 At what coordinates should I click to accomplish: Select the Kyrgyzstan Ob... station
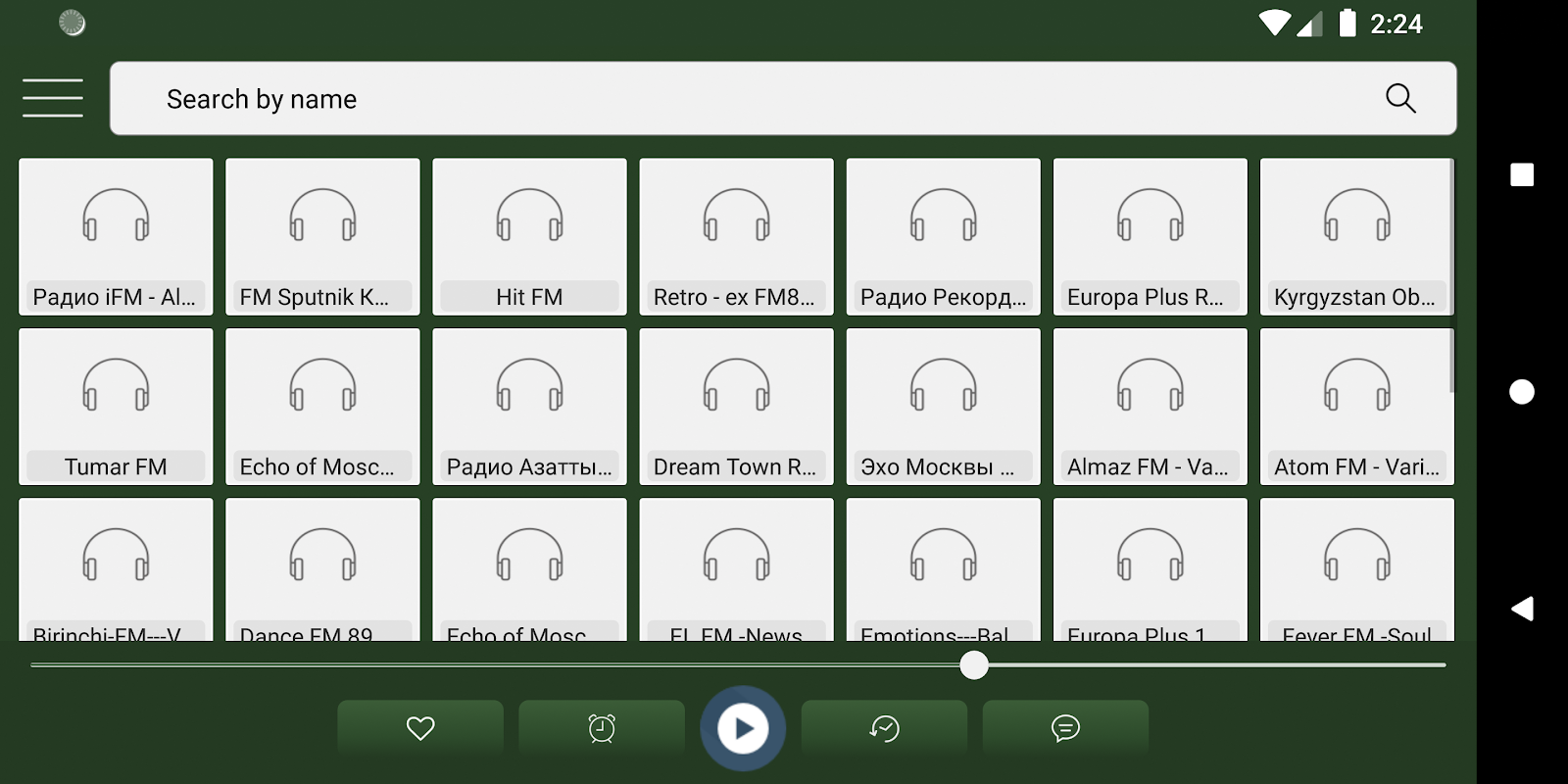[1356, 237]
